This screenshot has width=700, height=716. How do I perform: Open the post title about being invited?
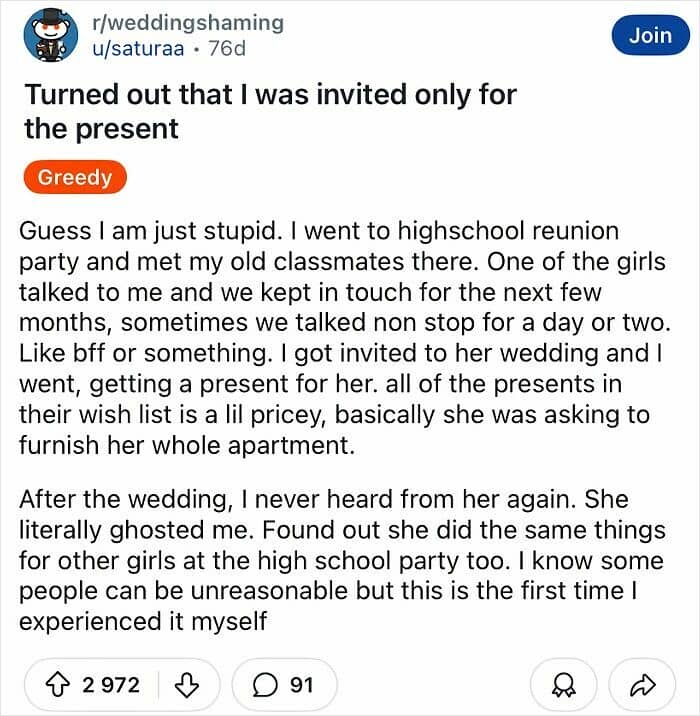tap(270, 111)
